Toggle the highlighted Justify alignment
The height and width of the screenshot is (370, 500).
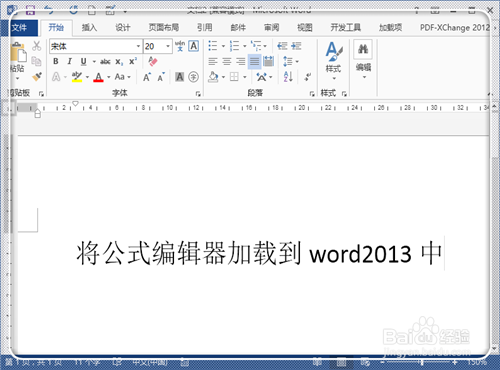coord(254,61)
